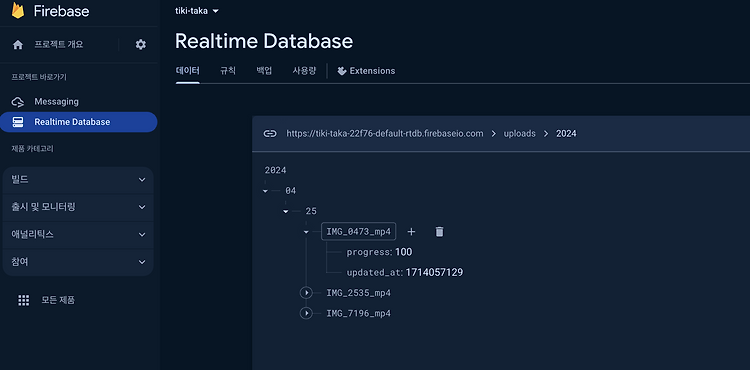Click the Firebase flame logo
Screen dimensions: 750x370
pos(18,11)
